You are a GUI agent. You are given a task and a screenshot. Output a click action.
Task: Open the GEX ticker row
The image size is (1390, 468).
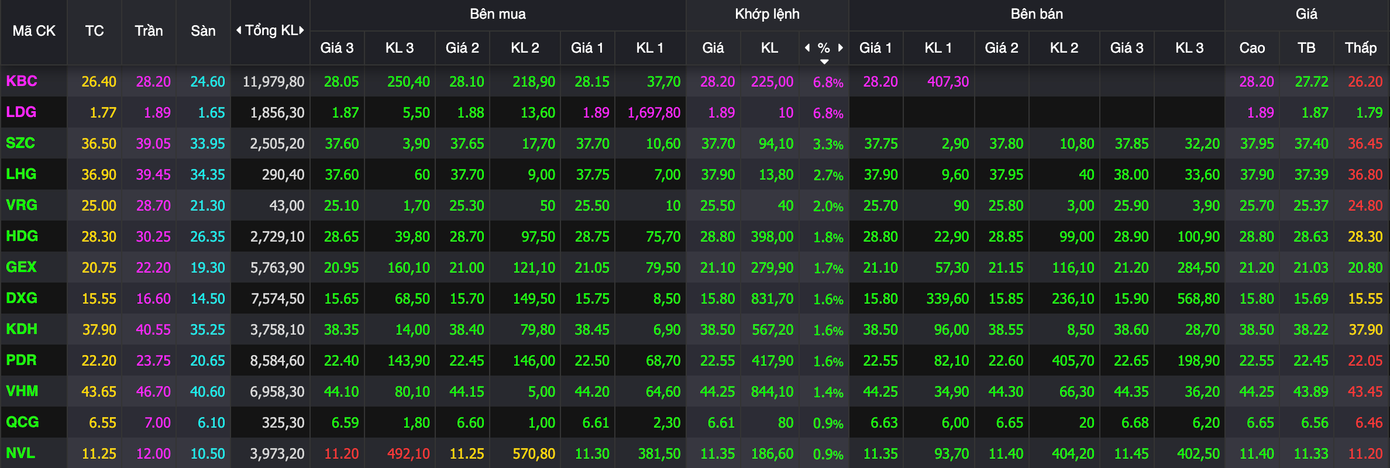point(21,268)
